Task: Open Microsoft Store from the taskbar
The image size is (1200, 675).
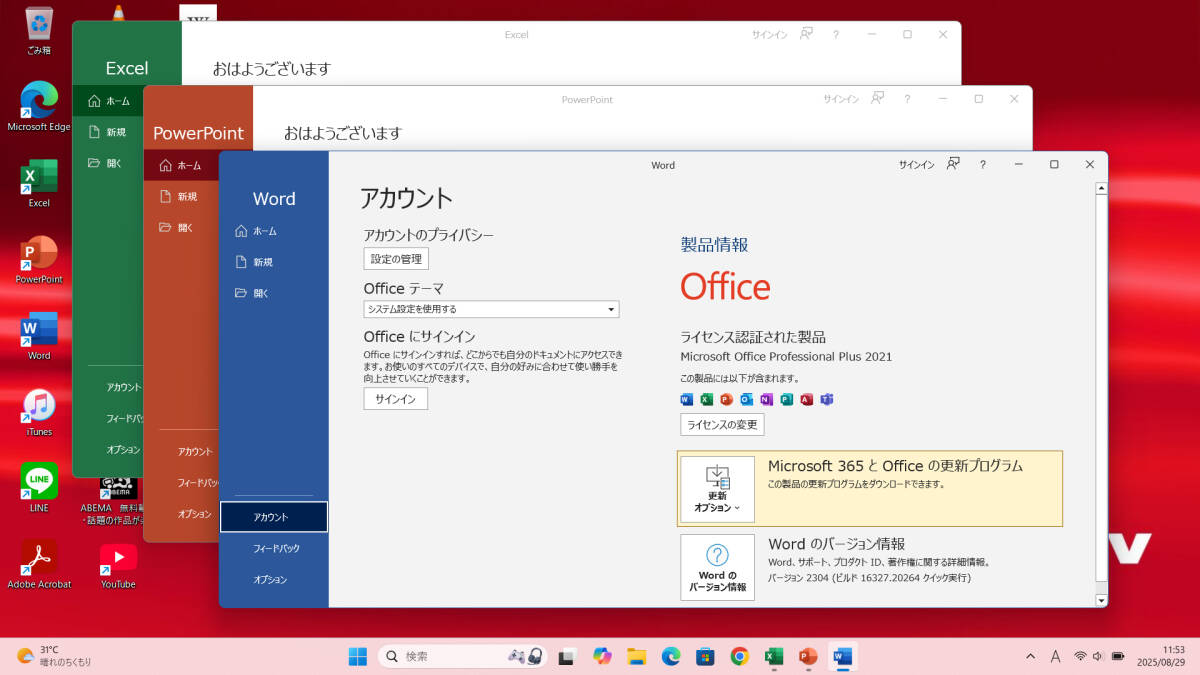Action: [x=705, y=656]
